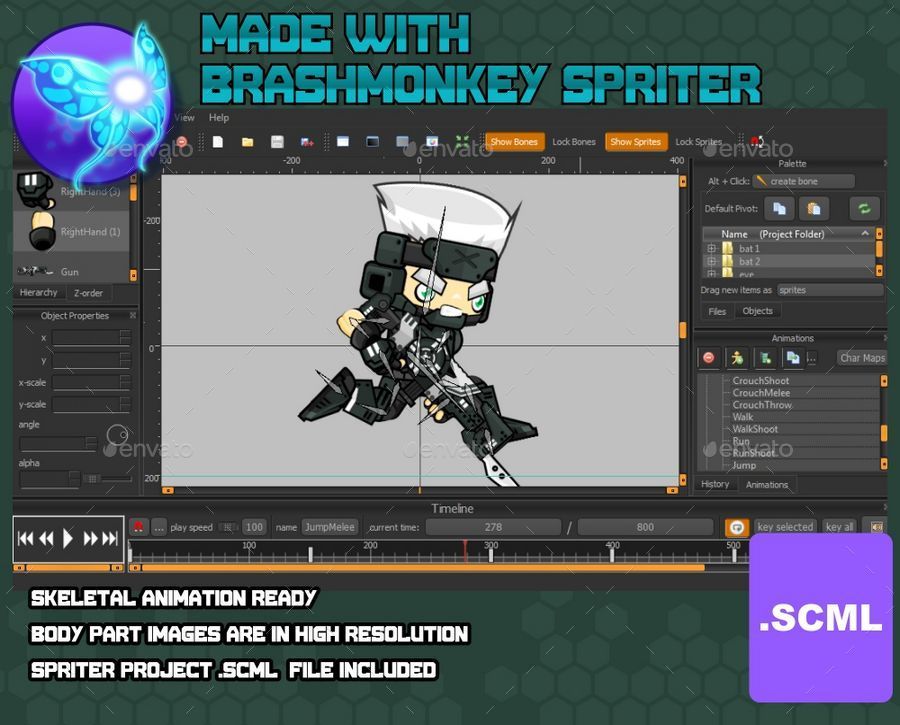Create a new project with the document icon
Viewport: 900px width, 725px height.
pos(217,142)
